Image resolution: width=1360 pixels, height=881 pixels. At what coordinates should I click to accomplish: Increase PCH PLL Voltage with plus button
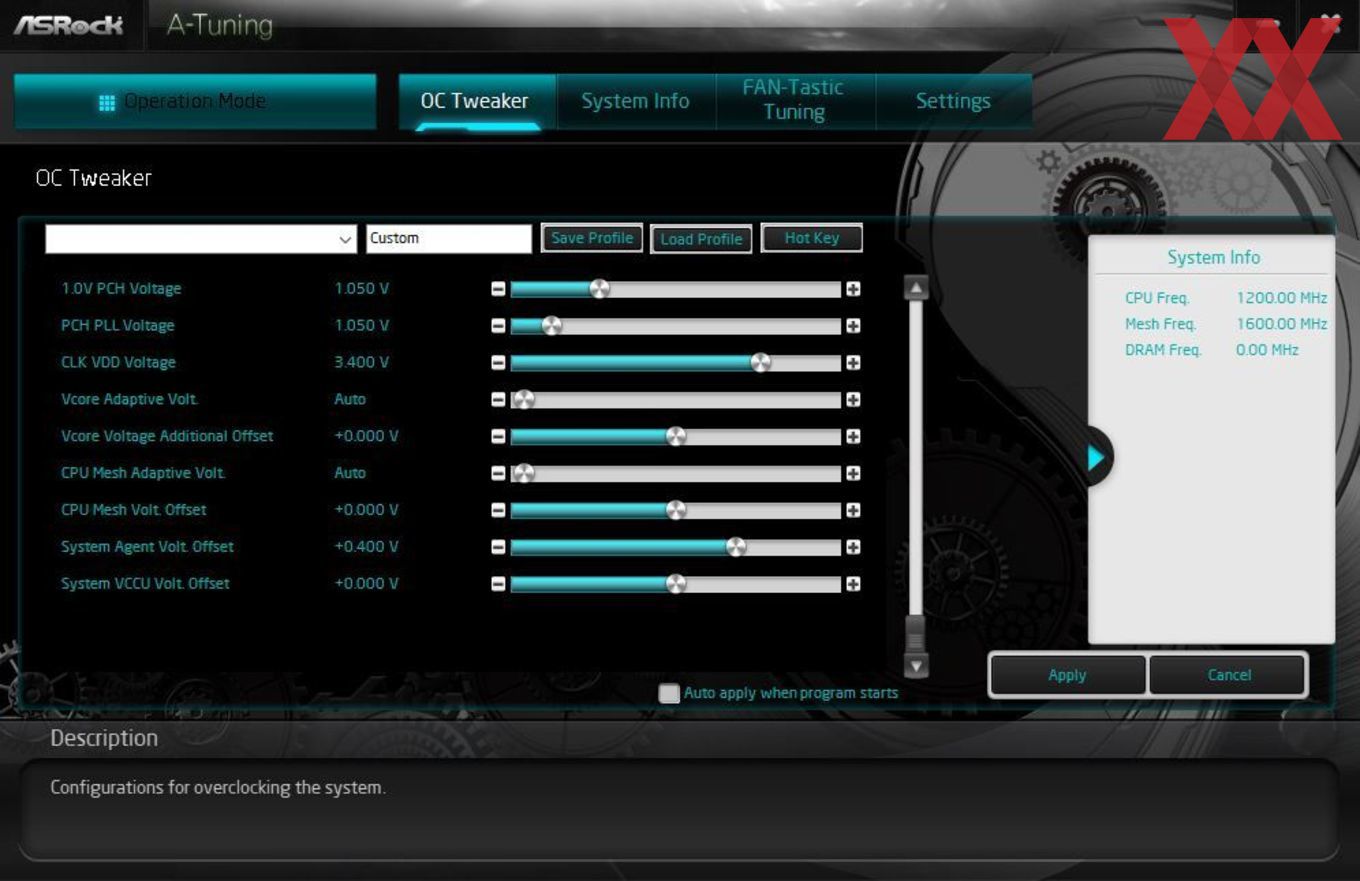(x=853, y=326)
